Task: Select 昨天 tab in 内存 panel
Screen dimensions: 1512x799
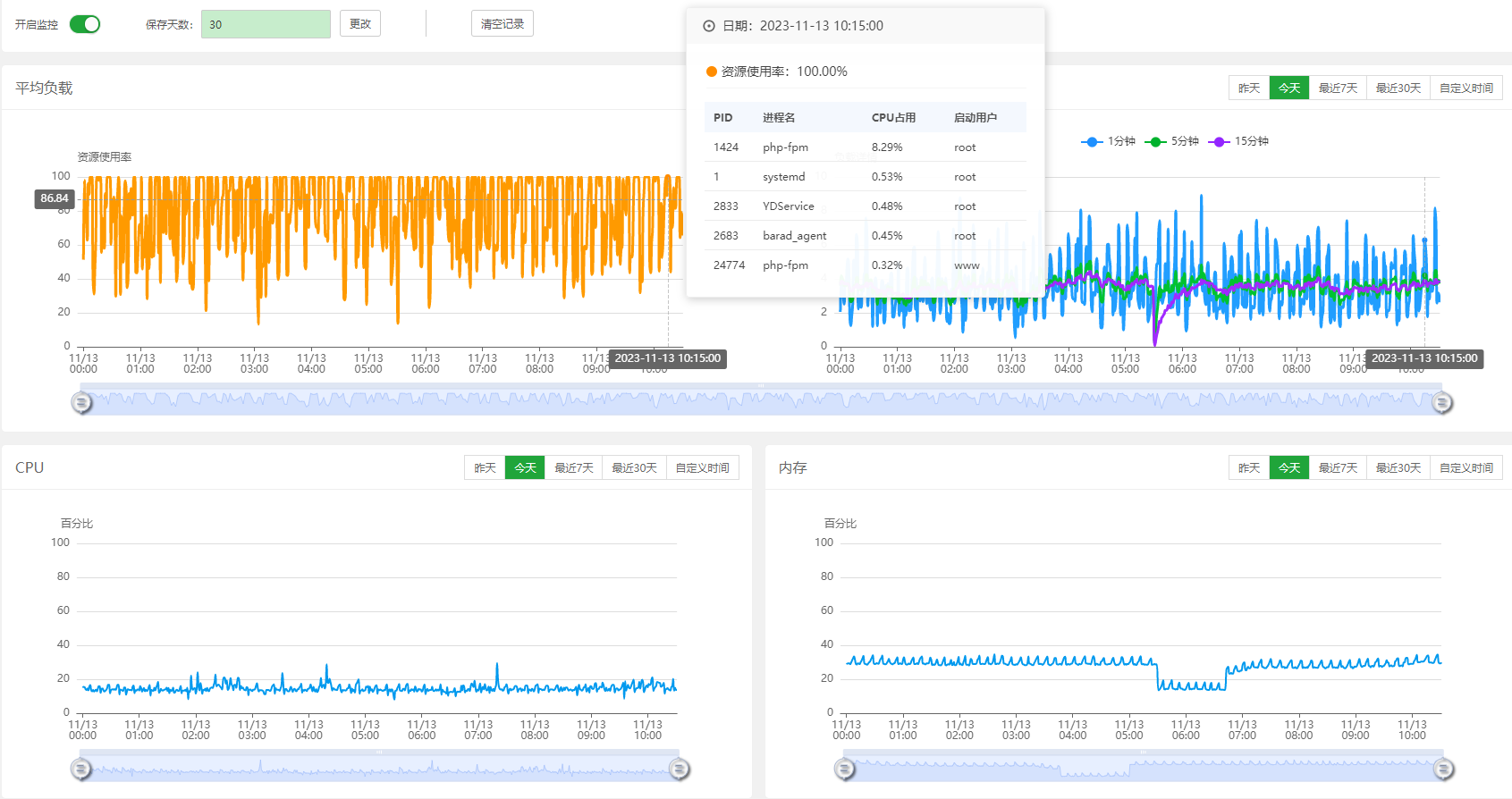Action: coord(1249,467)
